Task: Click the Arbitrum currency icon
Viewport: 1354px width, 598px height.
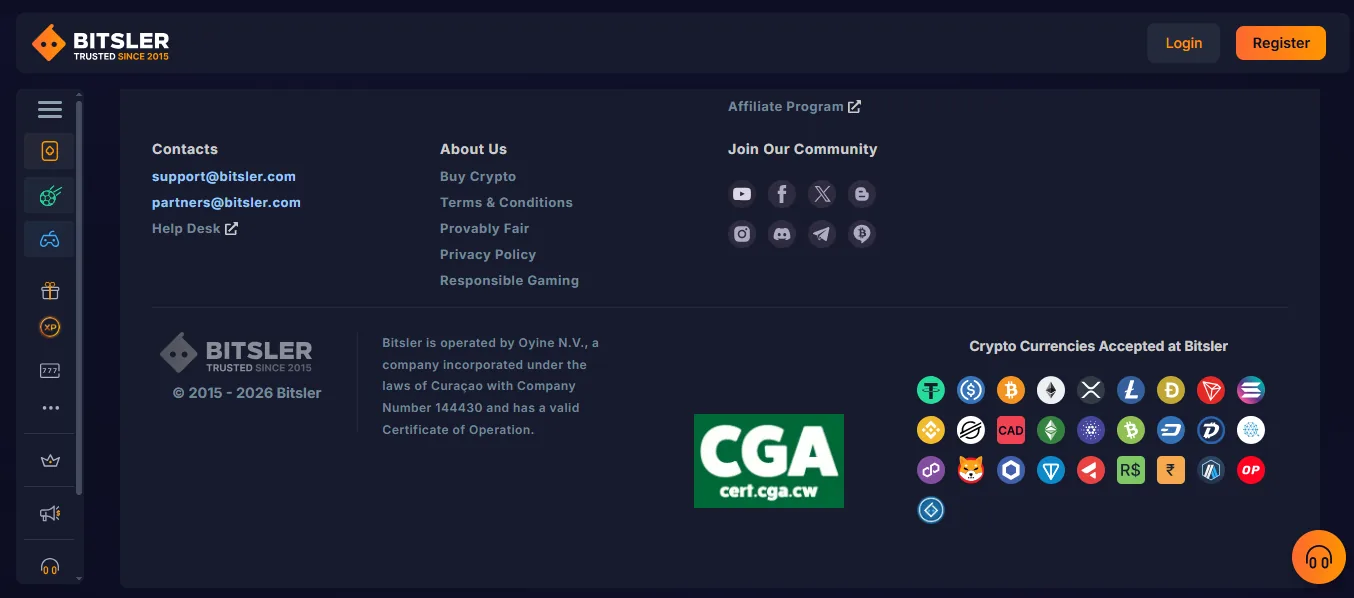Action: (1211, 470)
